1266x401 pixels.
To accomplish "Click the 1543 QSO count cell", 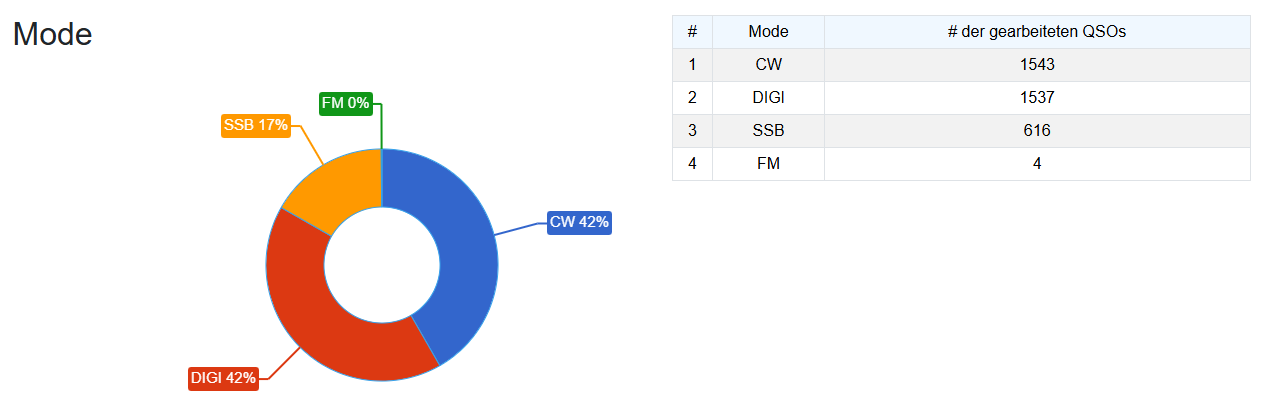I will [x=1037, y=65].
